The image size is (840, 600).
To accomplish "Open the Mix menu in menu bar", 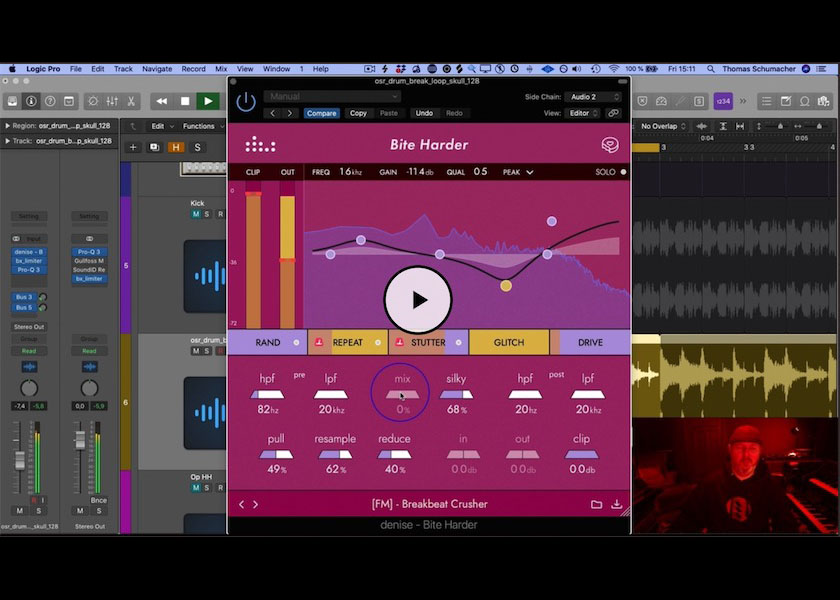I will click(x=221, y=69).
